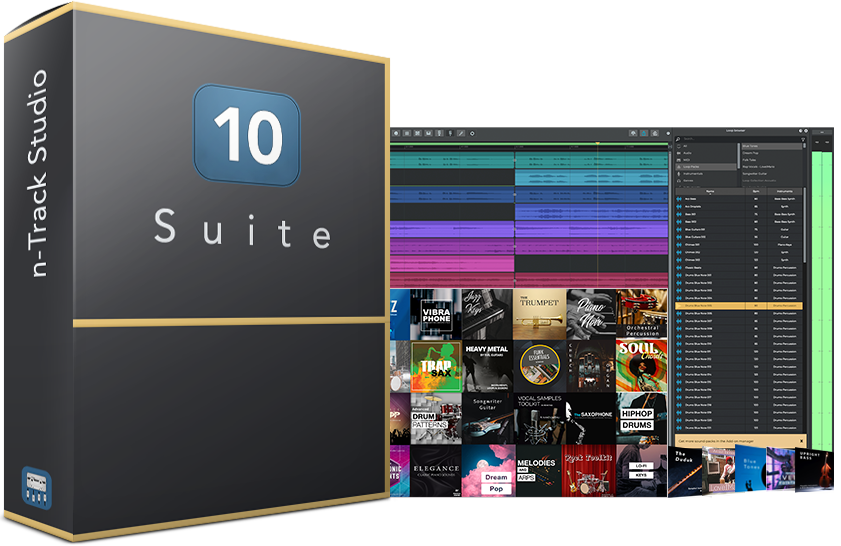Close the 'Get more sound packs' notification banner

coord(801,440)
